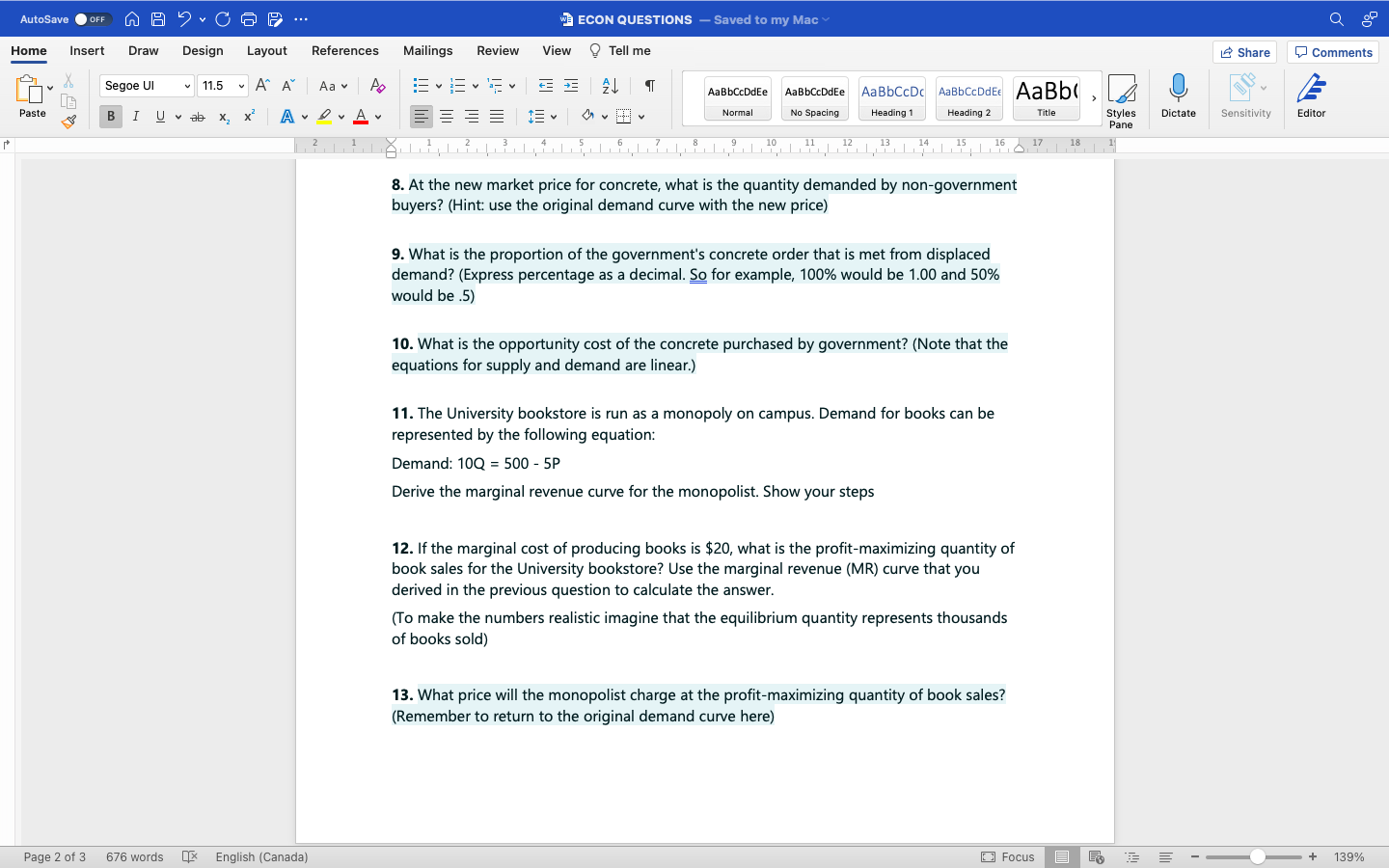Center align the selected paragraph
Image resolution: width=1389 pixels, height=868 pixels.
446,116
